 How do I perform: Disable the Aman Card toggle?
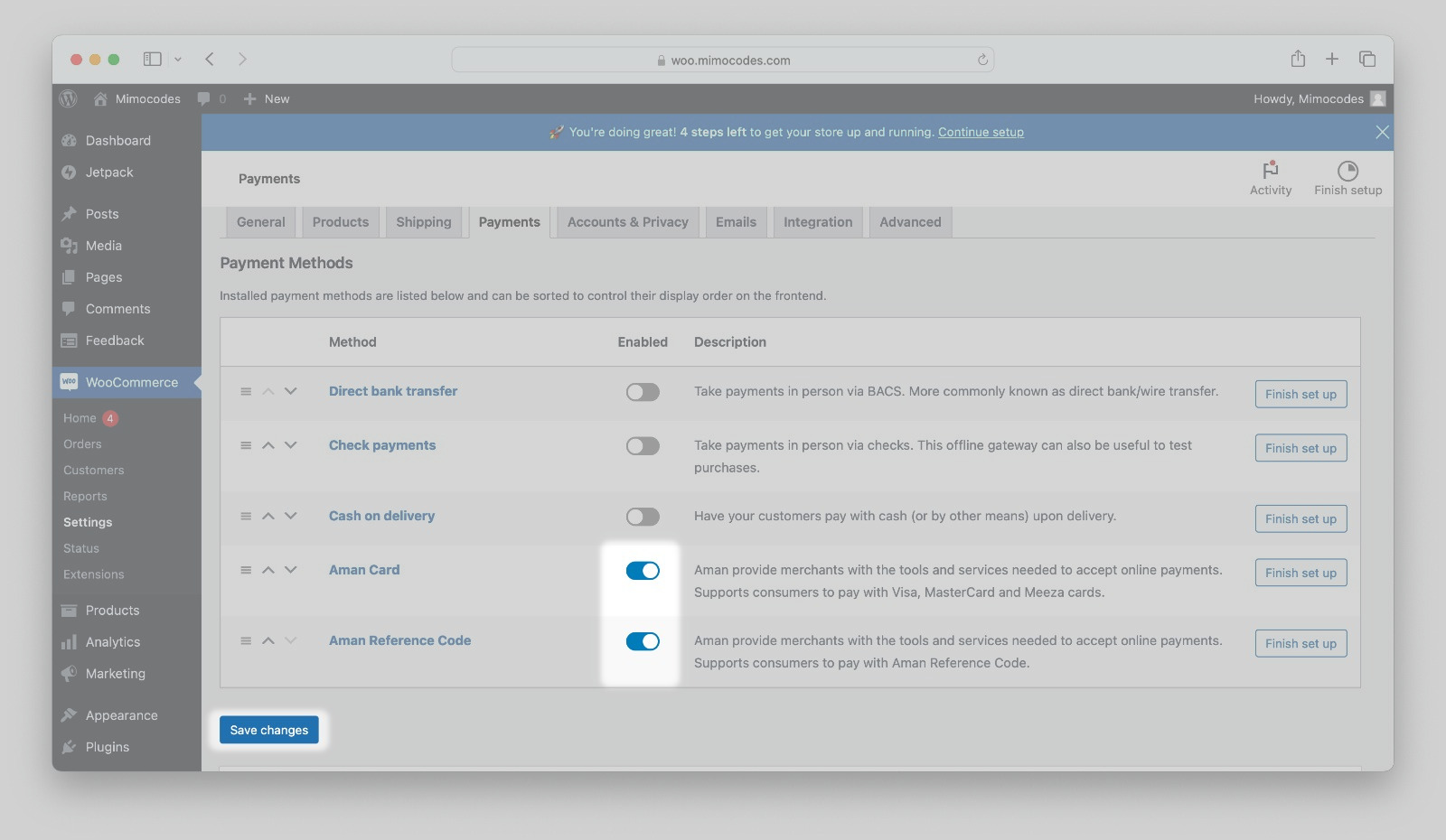coord(643,571)
